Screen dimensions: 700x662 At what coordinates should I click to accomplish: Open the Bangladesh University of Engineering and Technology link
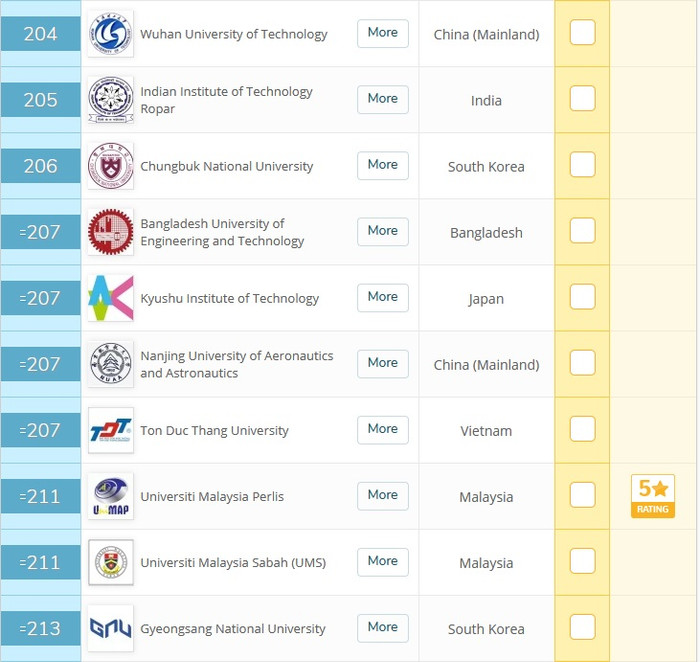click(222, 232)
